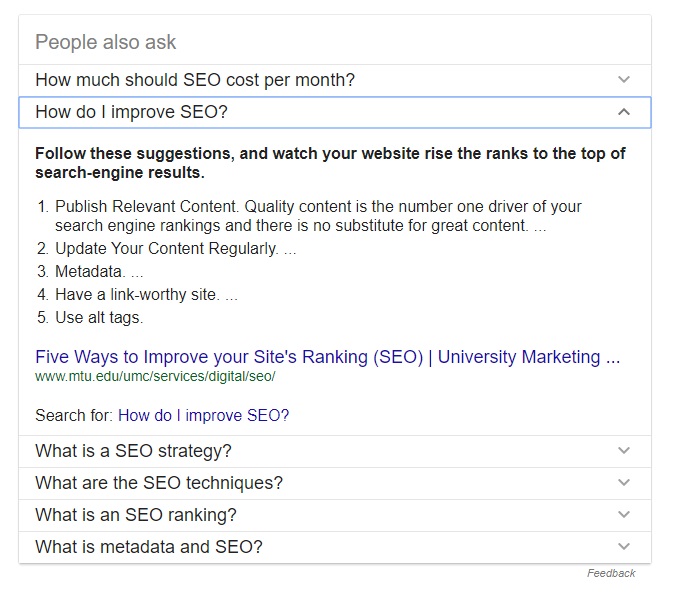Click the down chevron for What is a SEO strategy
Viewport: 673px width, 592px height.
[x=624, y=451]
